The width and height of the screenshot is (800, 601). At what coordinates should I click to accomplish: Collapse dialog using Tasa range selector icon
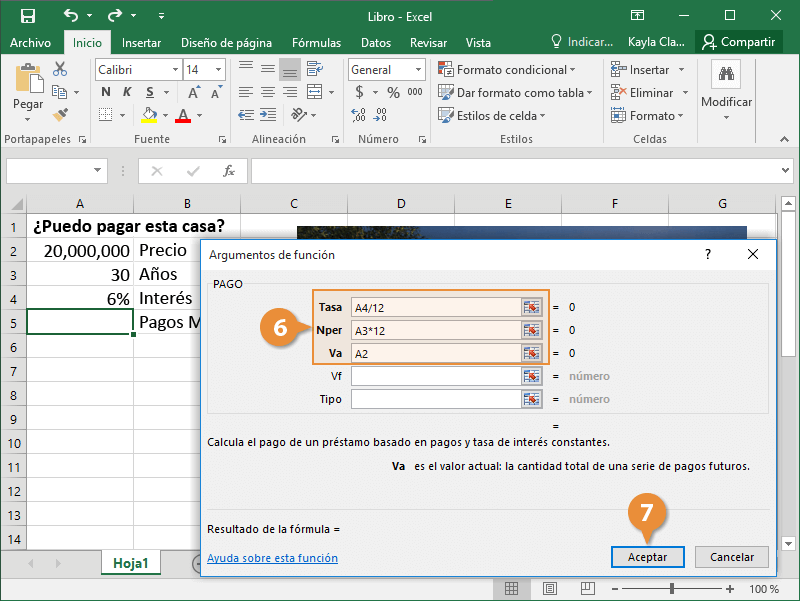[531, 307]
